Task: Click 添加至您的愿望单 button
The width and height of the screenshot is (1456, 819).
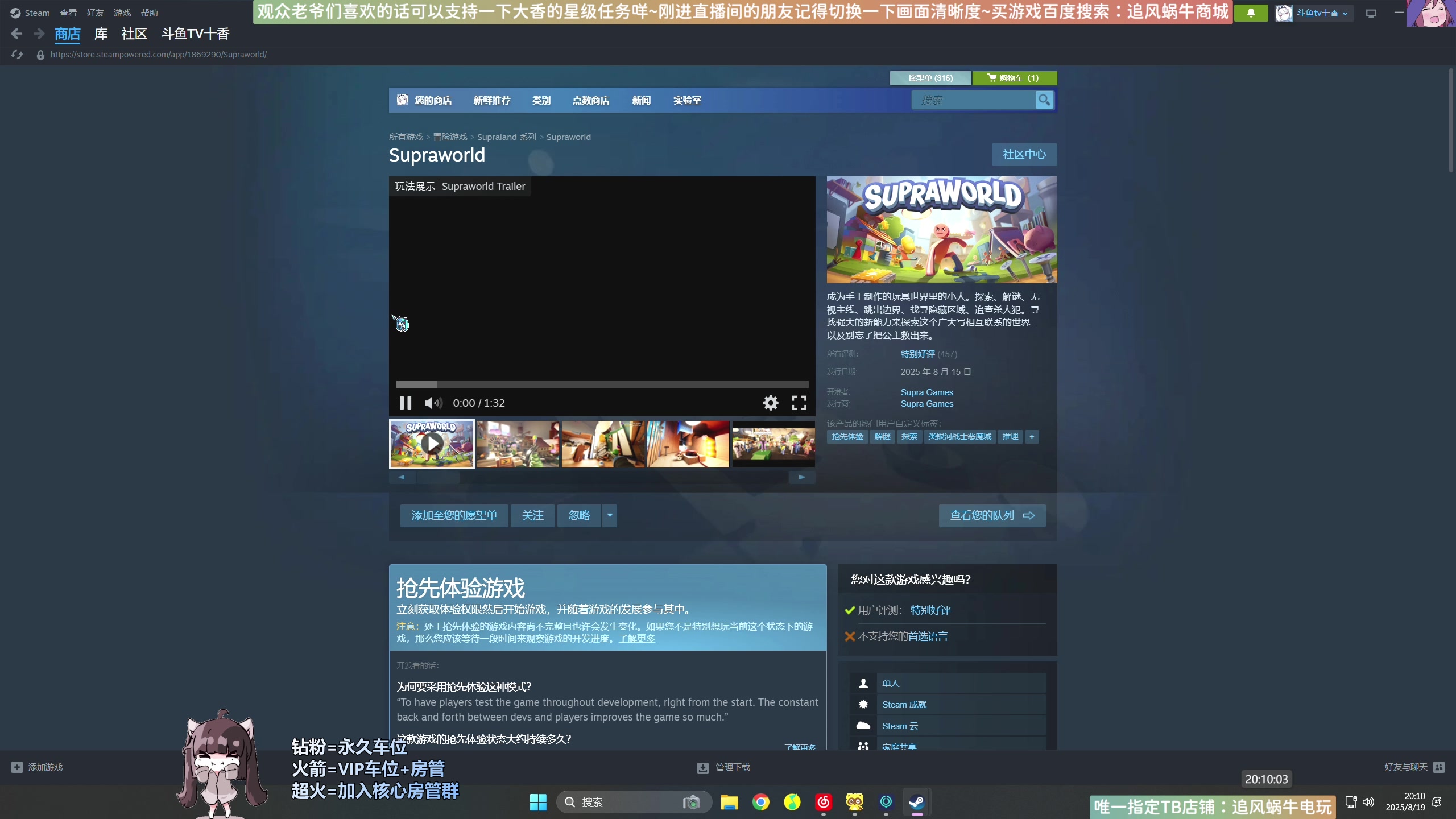Action: click(x=454, y=515)
